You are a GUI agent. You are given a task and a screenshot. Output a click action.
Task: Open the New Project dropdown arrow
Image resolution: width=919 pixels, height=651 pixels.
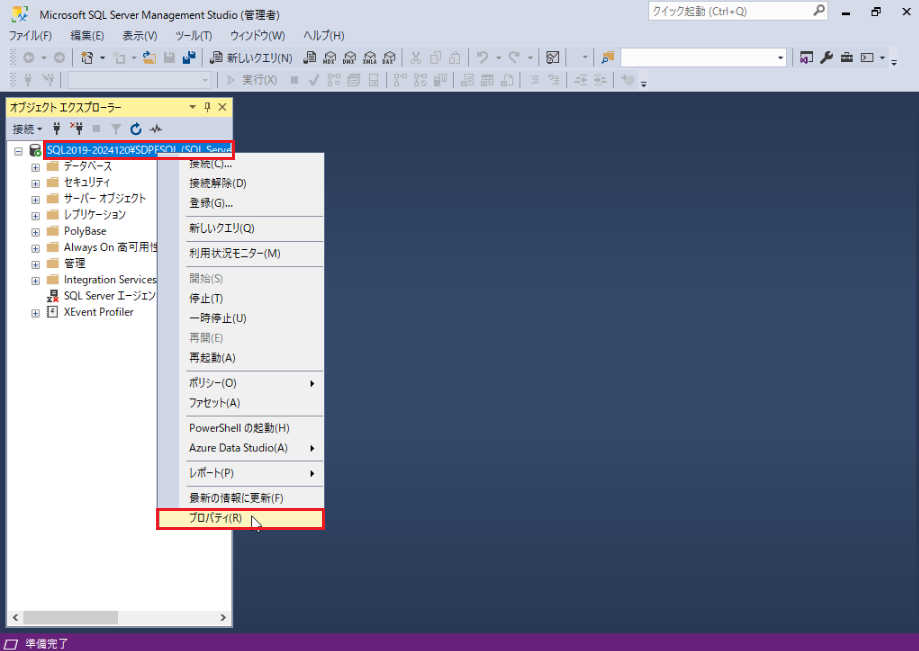click(102, 57)
